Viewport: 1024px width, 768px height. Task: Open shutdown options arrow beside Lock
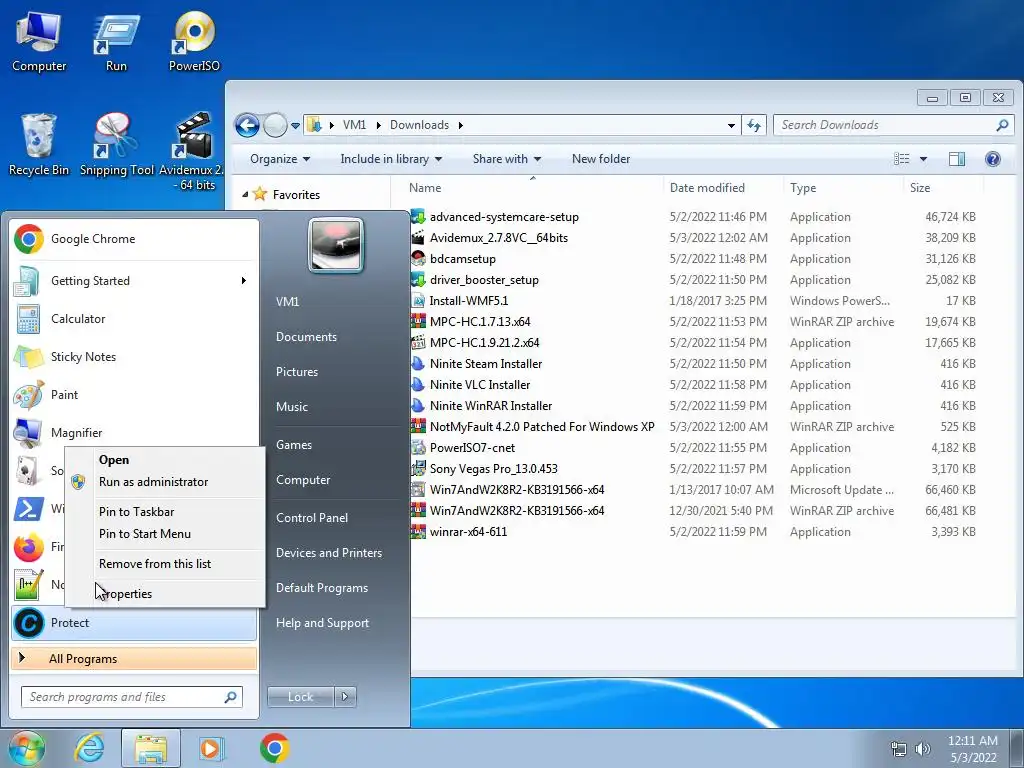[345, 697]
